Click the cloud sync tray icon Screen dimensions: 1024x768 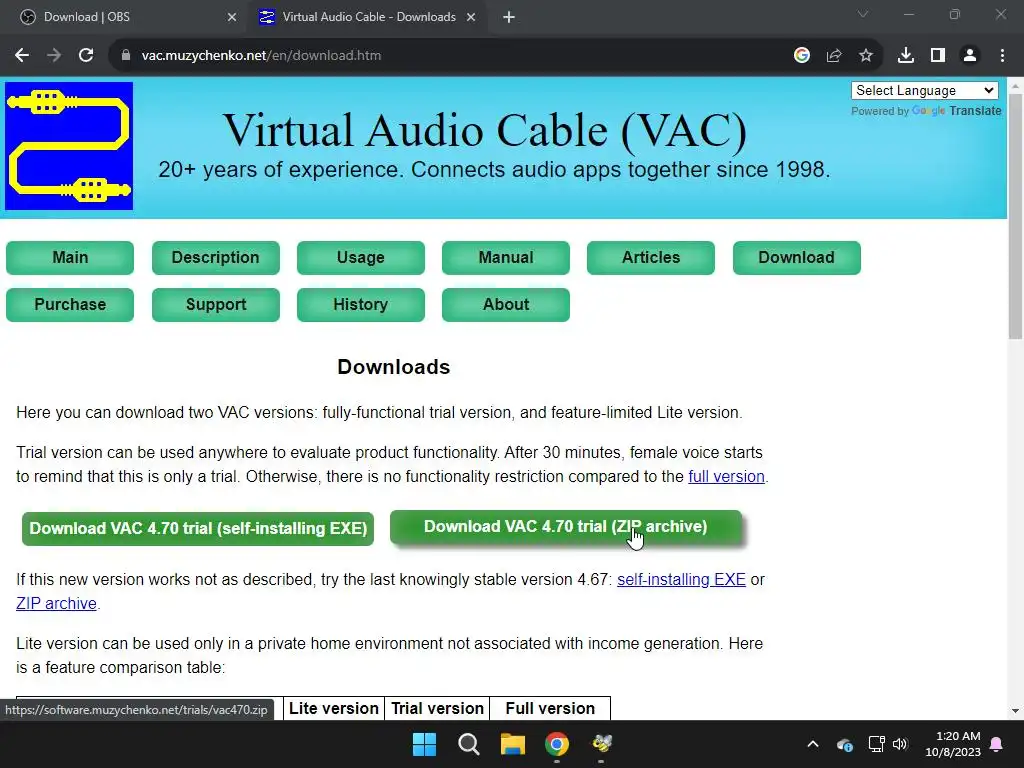pyautogui.click(x=844, y=744)
